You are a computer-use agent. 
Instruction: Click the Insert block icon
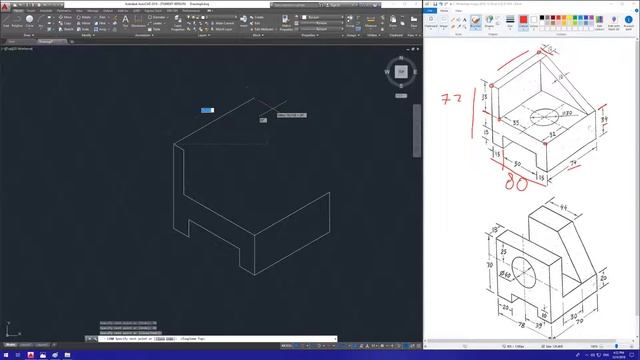[244, 20]
